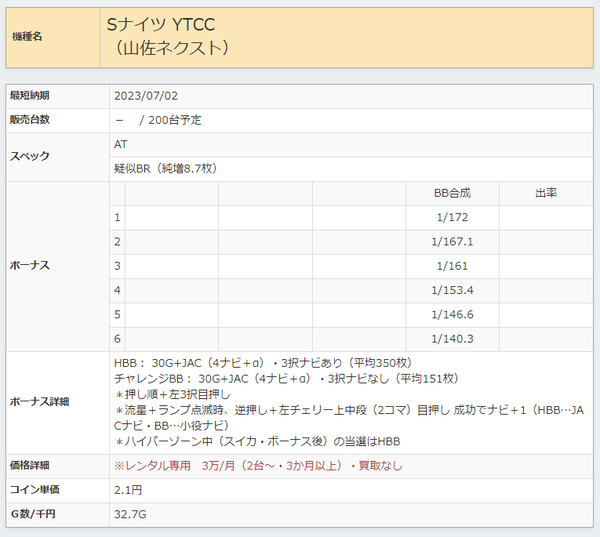Click the '価格詳細' row label
This screenshot has width=600, height=537.
29,465
